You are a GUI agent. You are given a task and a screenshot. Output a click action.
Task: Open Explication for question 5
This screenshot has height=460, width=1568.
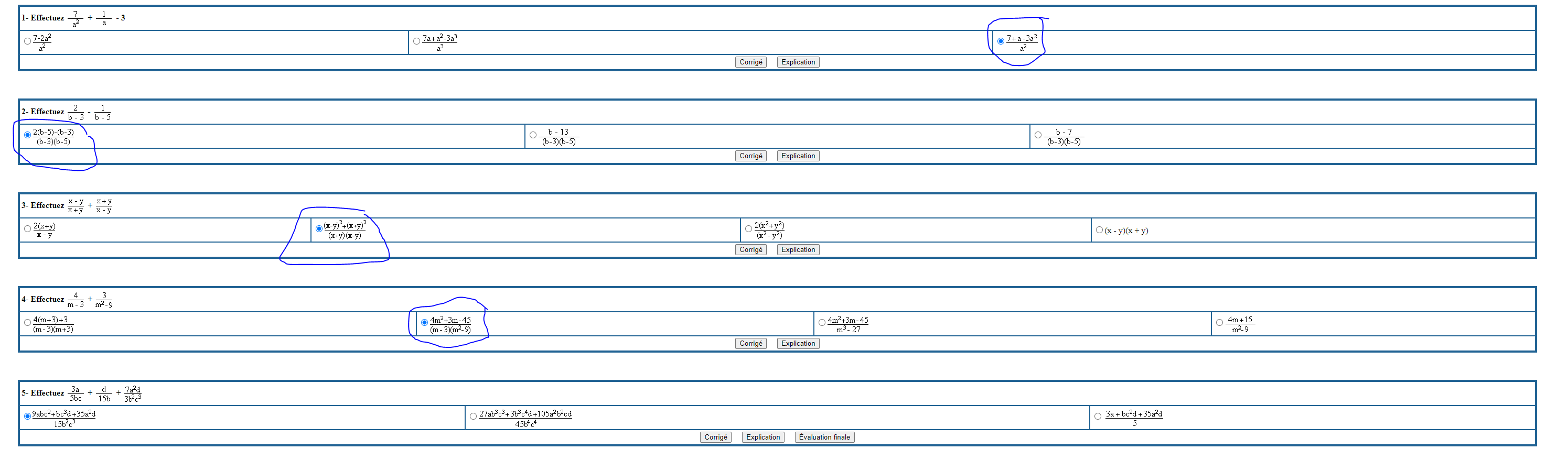762,437
